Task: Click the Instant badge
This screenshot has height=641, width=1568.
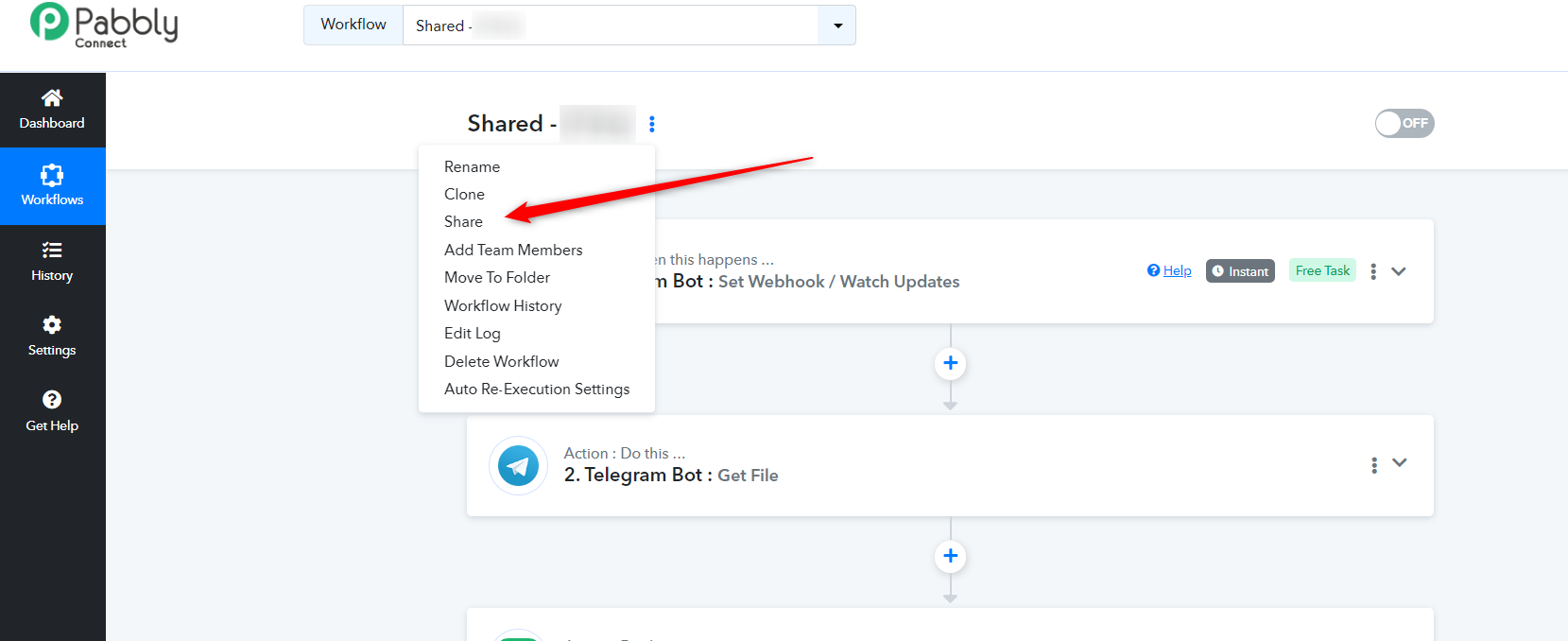Action: point(1240,271)
